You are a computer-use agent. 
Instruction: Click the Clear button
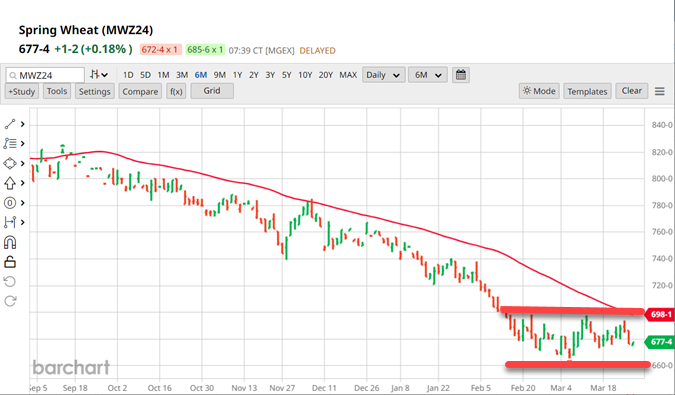632,91
